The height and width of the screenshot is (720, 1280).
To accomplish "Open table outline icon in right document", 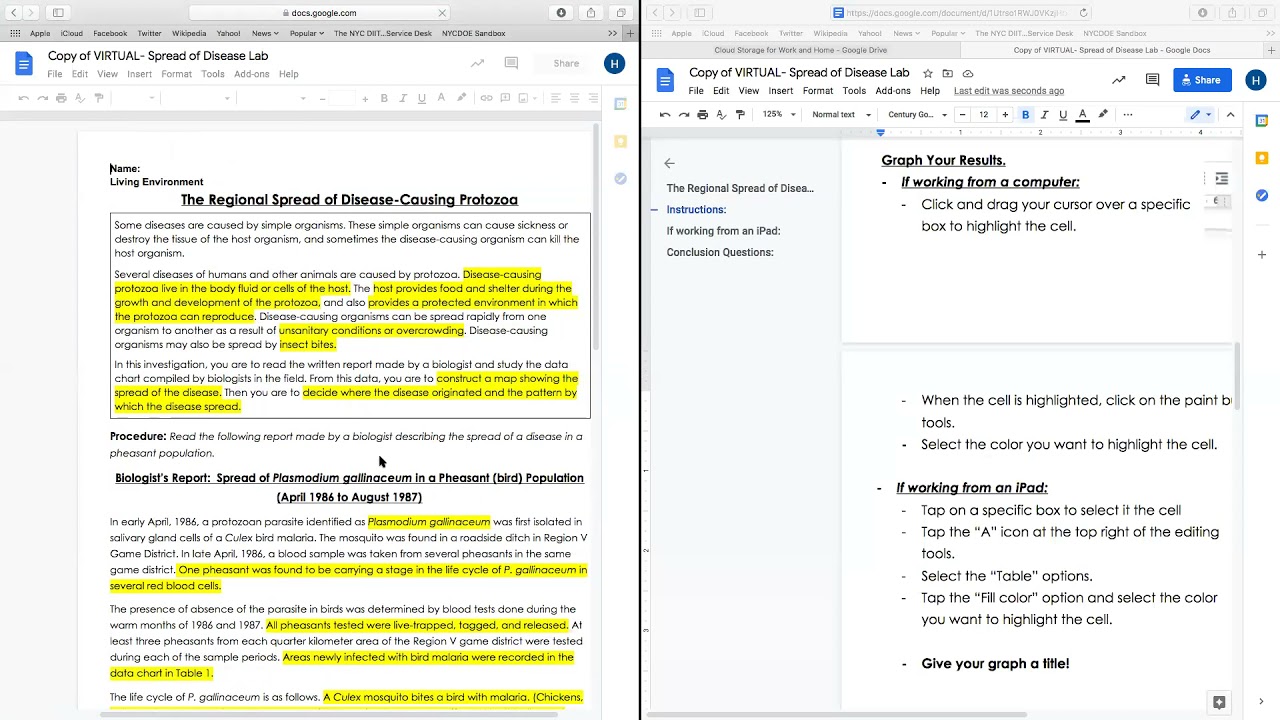I will pyautogui.click(x=1221, y=179).
